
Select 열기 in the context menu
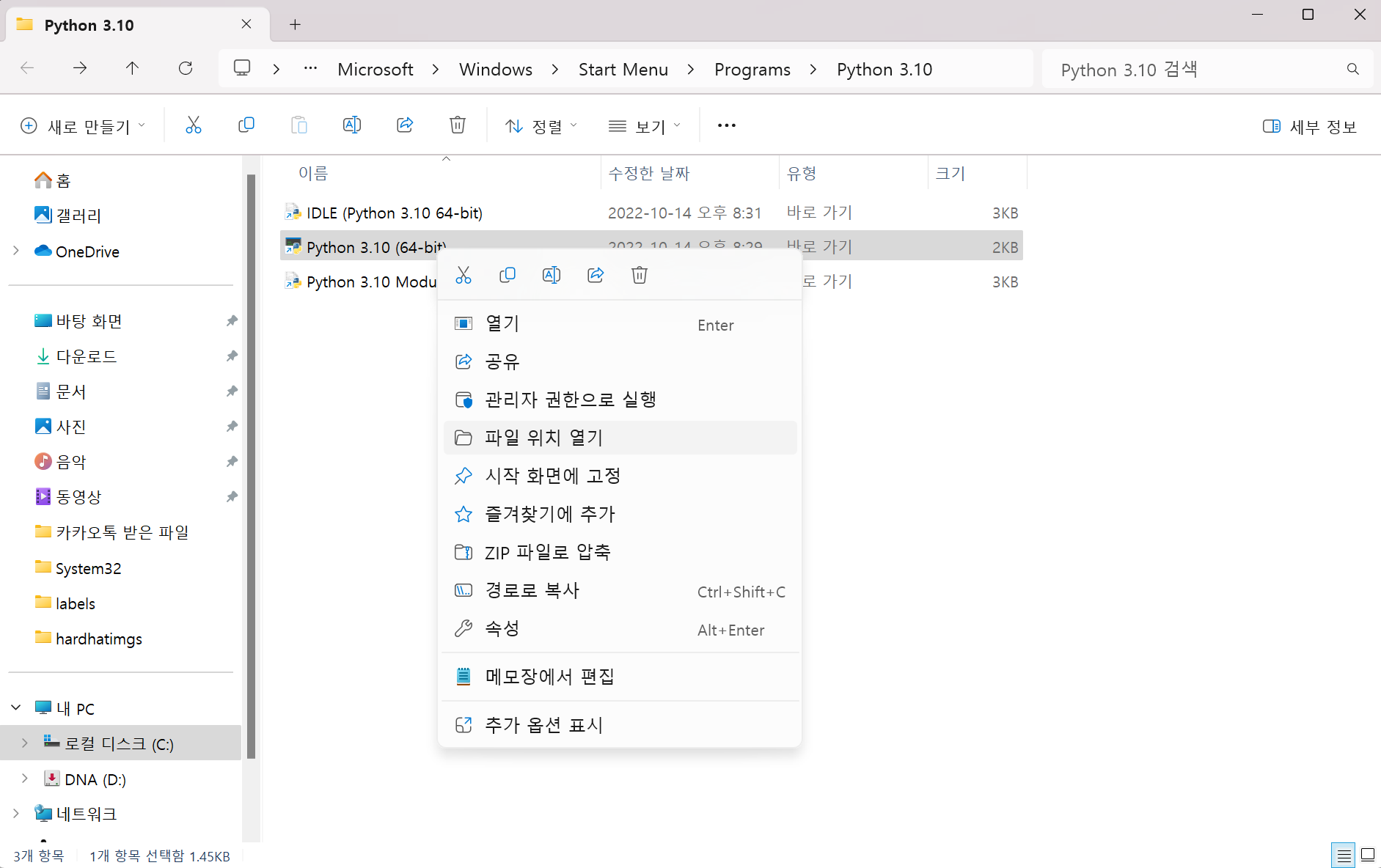tap(620, 324)
